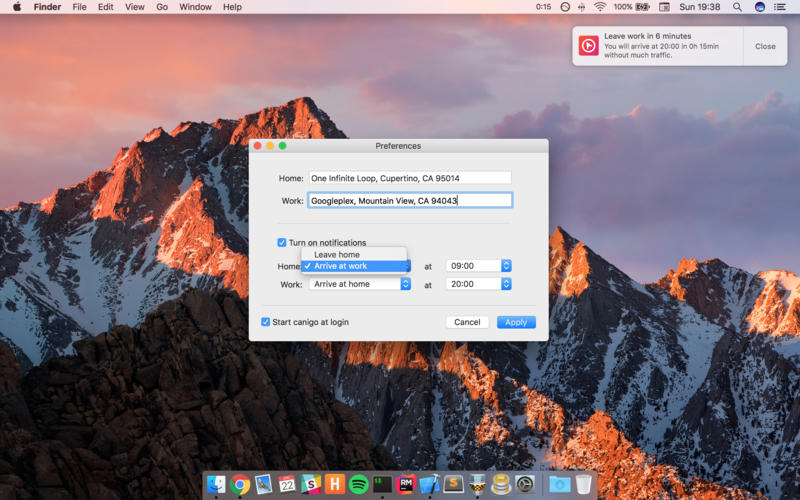
Task: Open the battery status menu
Action: coord(632,7)
